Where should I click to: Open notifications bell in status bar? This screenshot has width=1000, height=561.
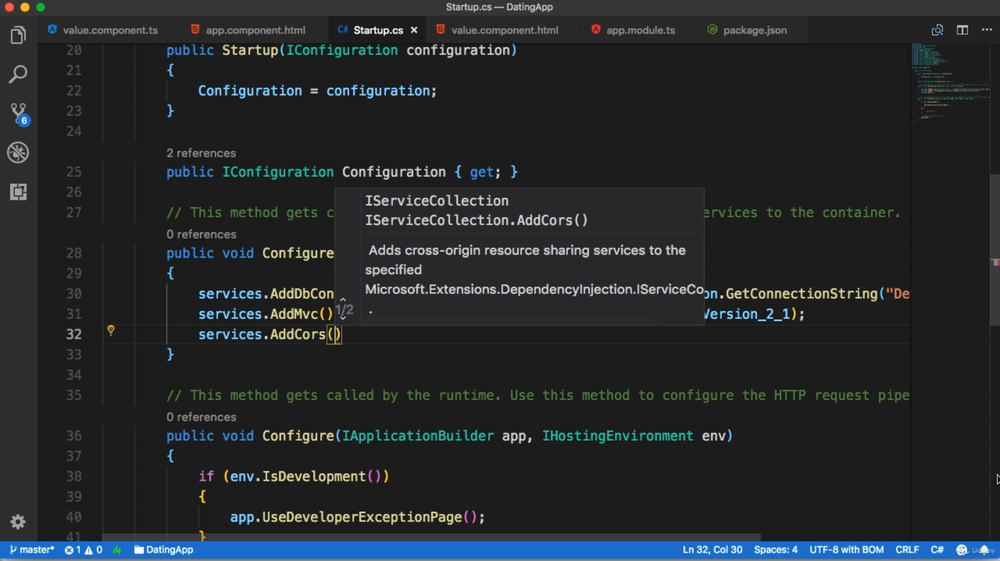[985, 550]
